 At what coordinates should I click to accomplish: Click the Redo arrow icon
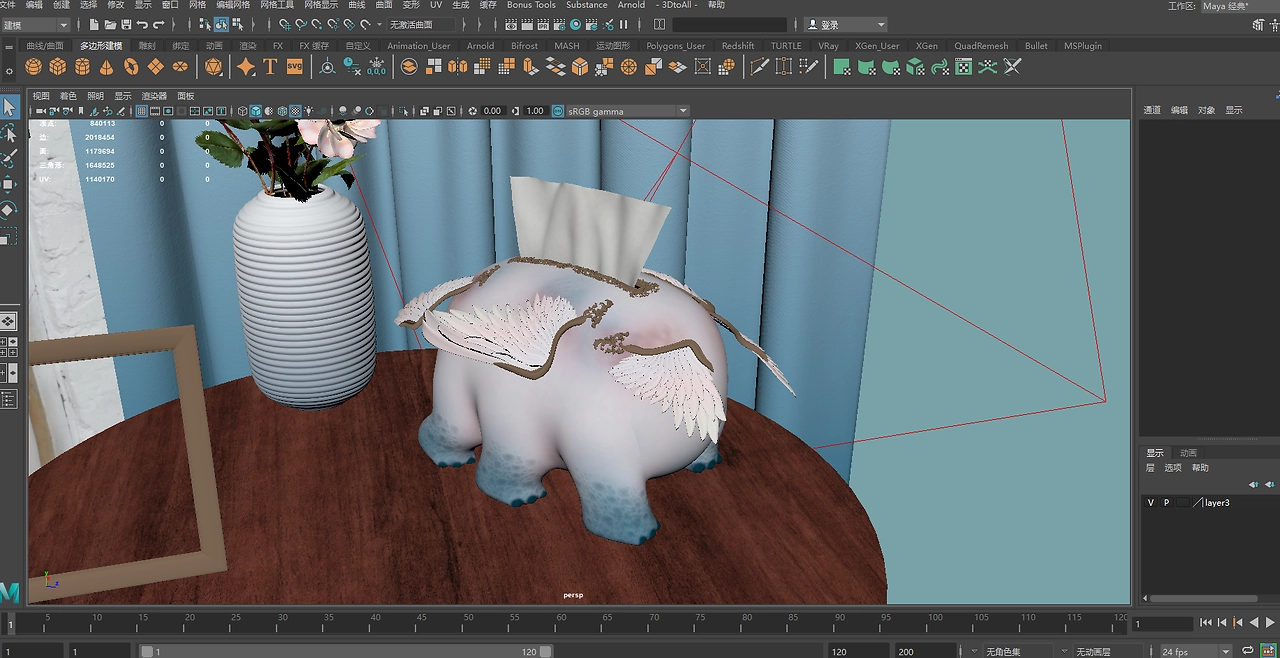[158, 24]
